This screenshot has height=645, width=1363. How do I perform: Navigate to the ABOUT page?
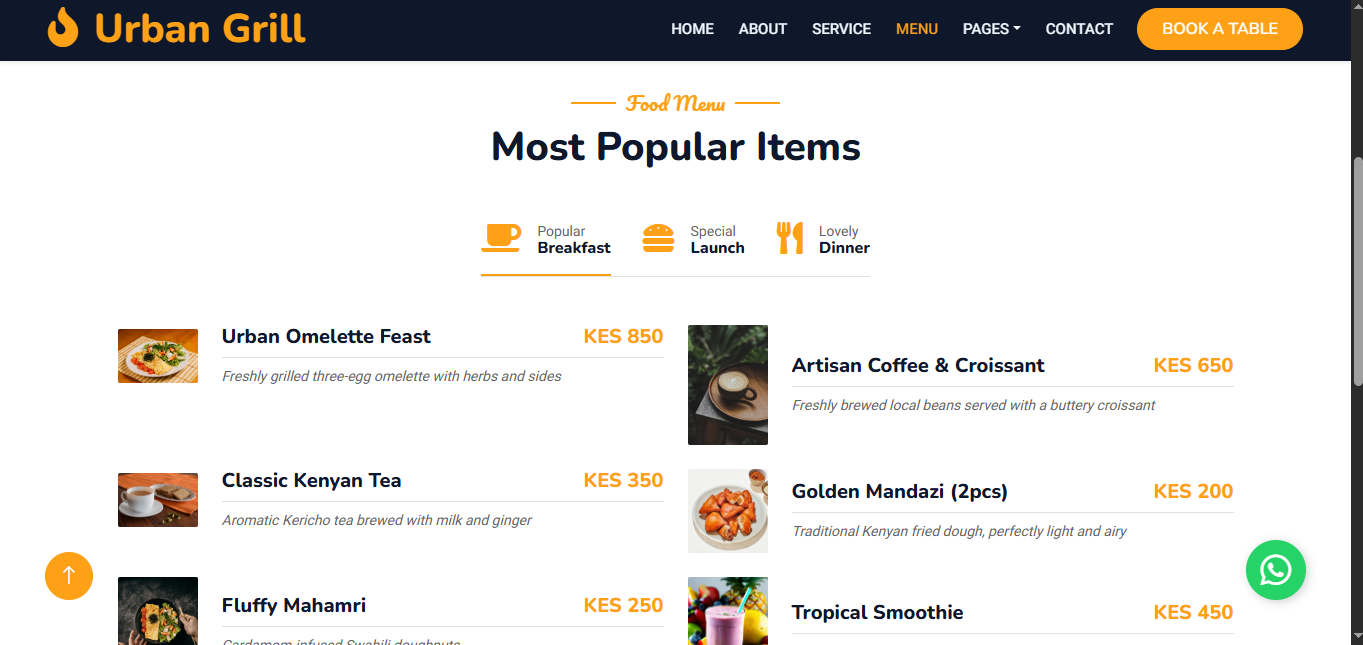762,28
